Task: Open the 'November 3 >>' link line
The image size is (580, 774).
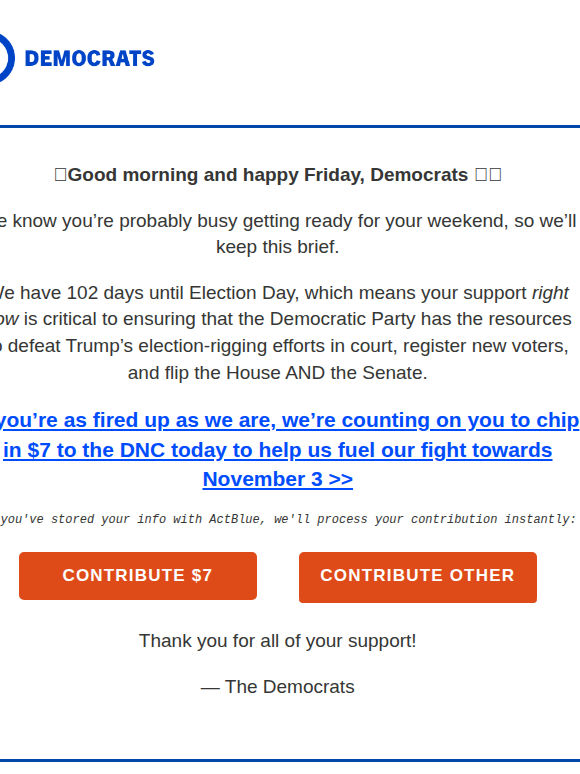Action: (x=277, y=479)
